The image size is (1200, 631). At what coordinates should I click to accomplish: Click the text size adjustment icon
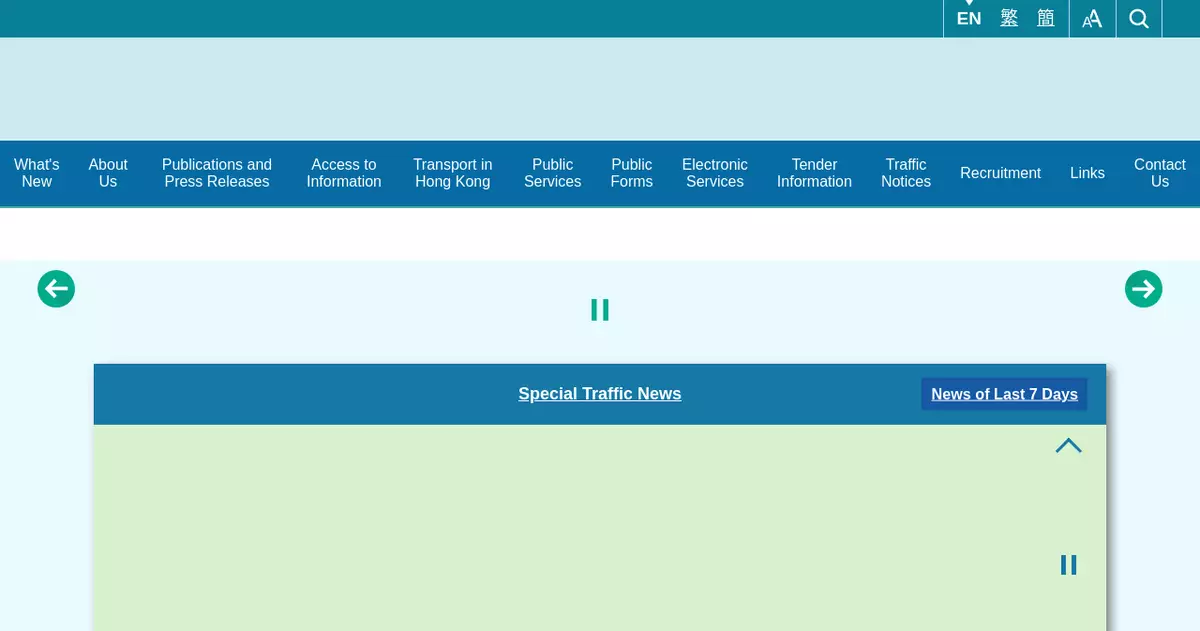1092,18
